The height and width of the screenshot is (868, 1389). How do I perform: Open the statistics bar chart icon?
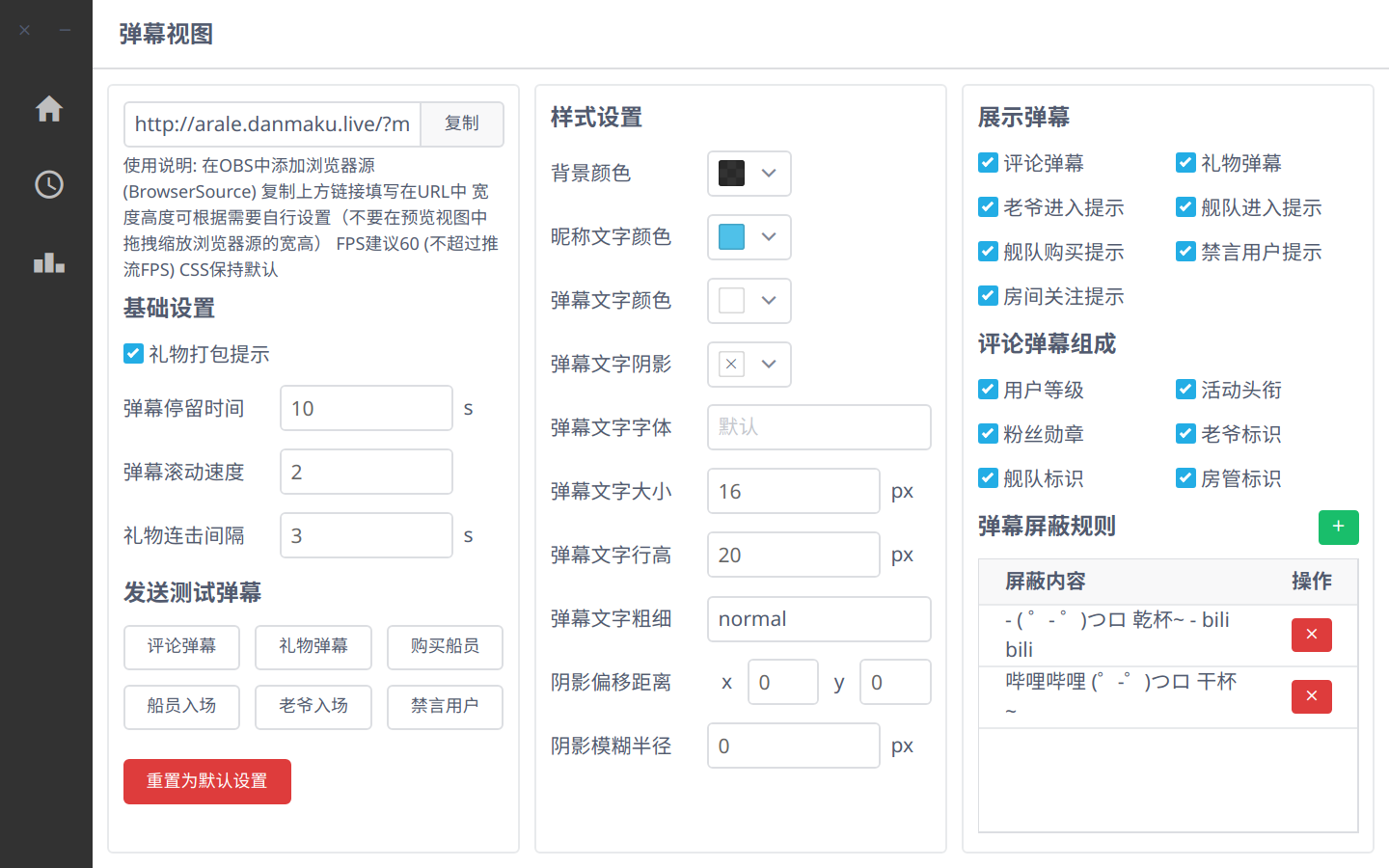coord(48,262)
